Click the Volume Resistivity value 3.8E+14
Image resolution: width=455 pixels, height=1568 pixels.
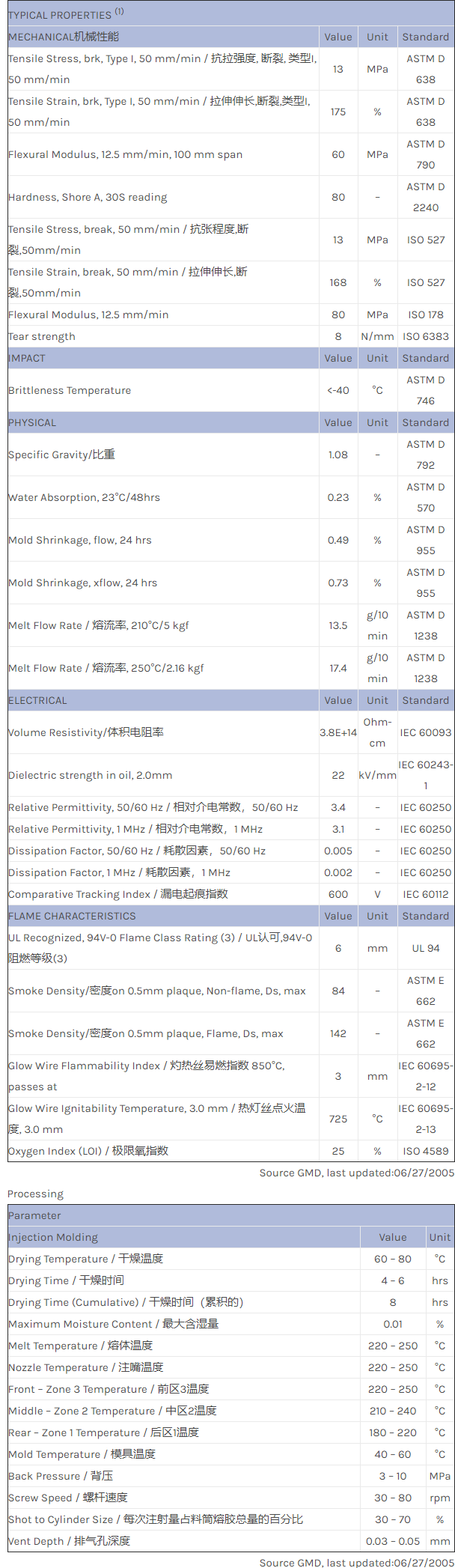pyautogui.click(x=338, y=732)
